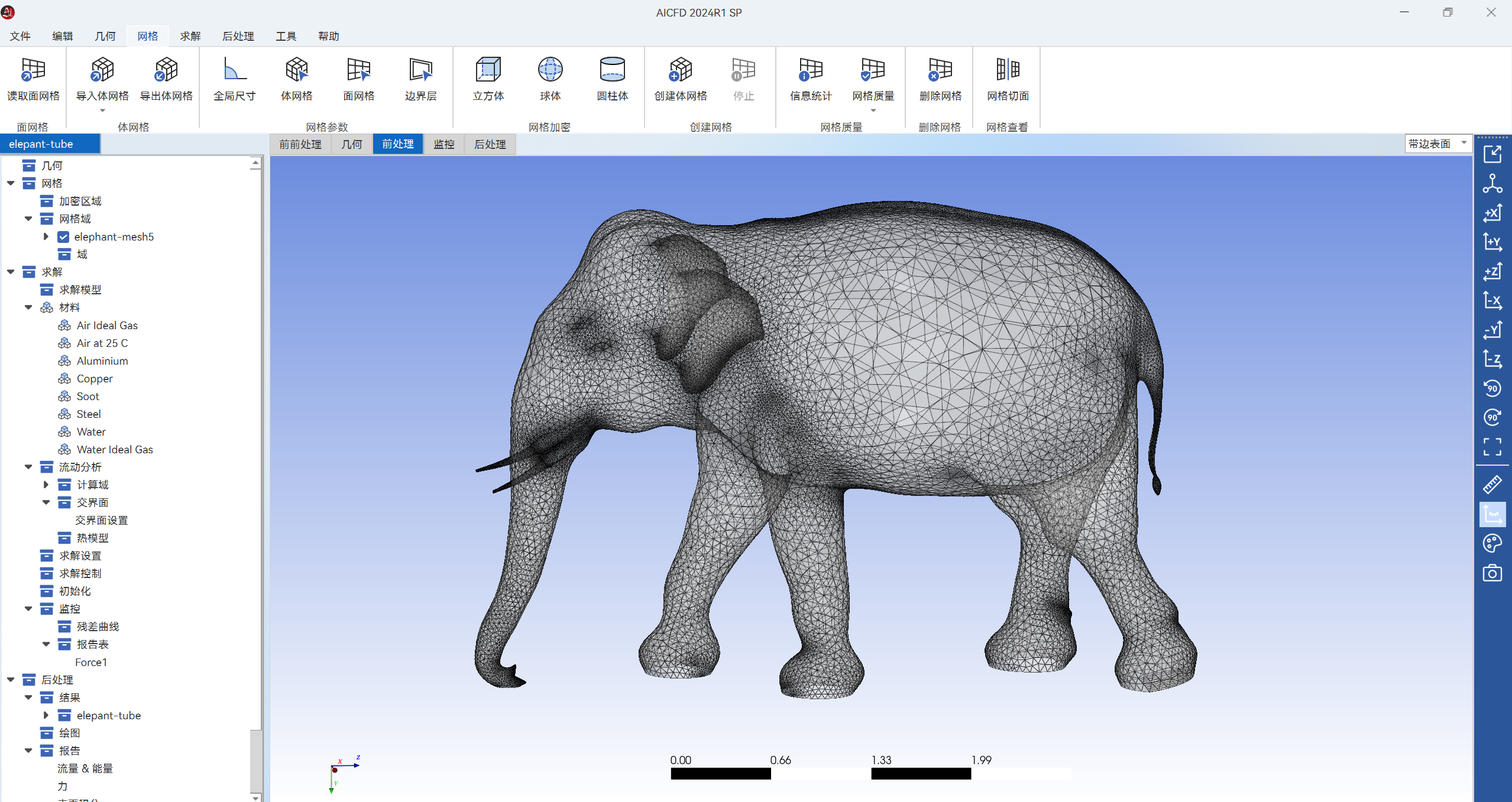Click the 创建体网格 create volume mesh icon
1512x802 pixels.
(680, 70)
